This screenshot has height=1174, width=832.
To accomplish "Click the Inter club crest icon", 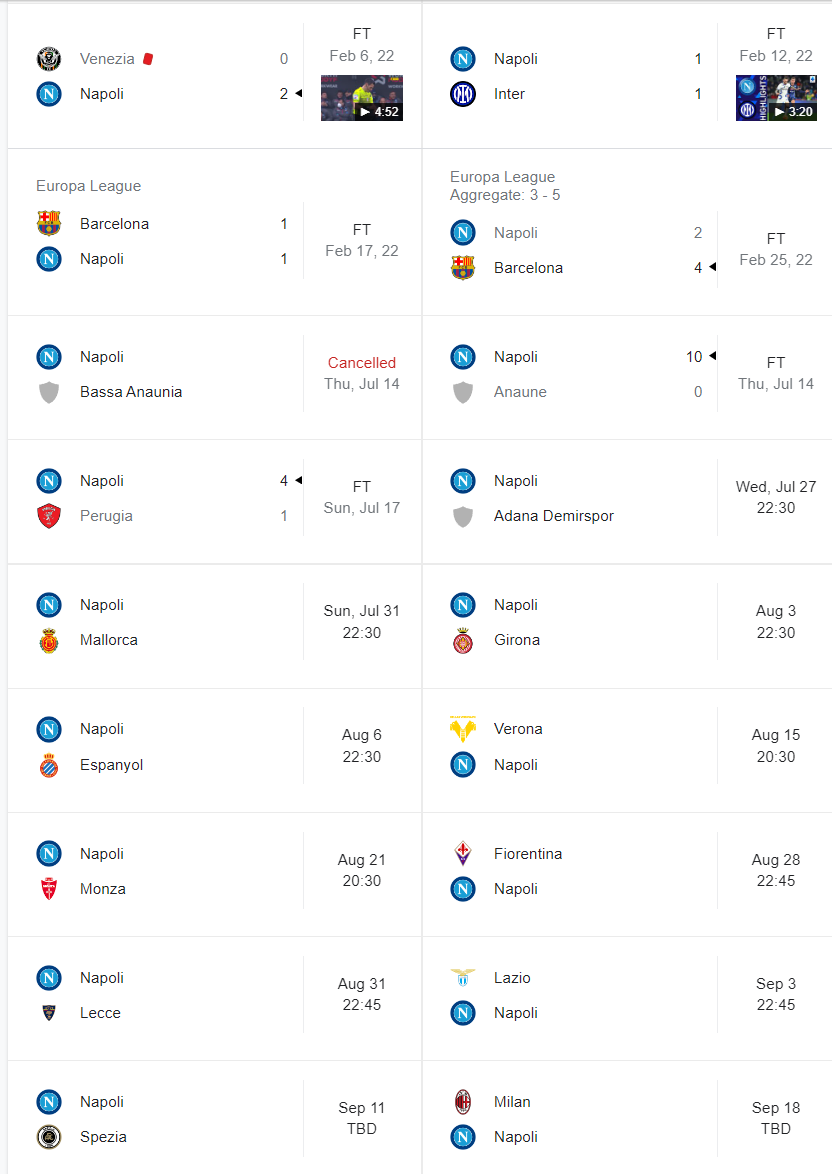I will pos(463,94).
